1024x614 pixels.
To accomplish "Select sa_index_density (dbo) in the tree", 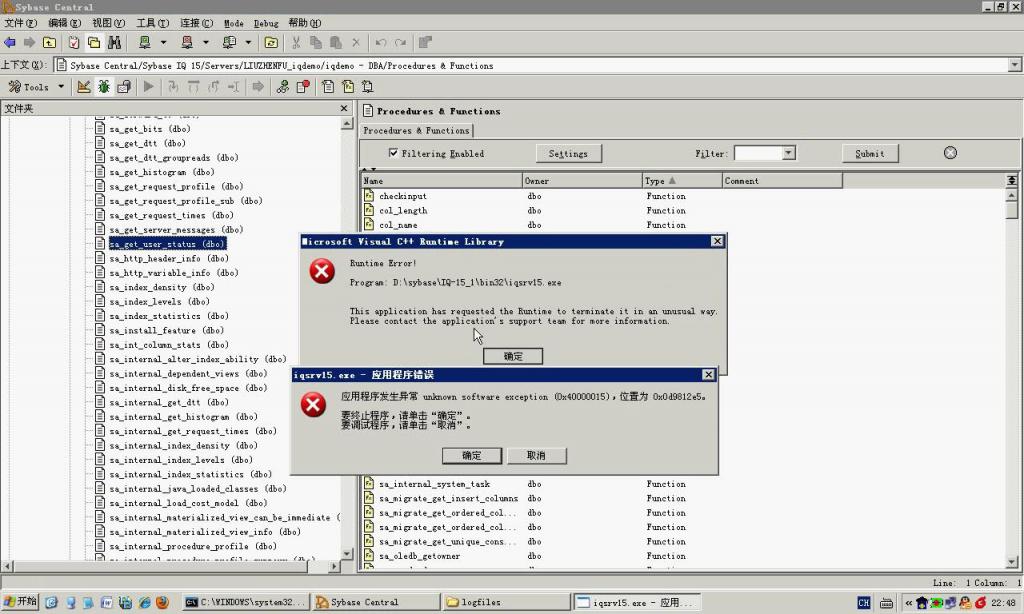I will [162, 287].
